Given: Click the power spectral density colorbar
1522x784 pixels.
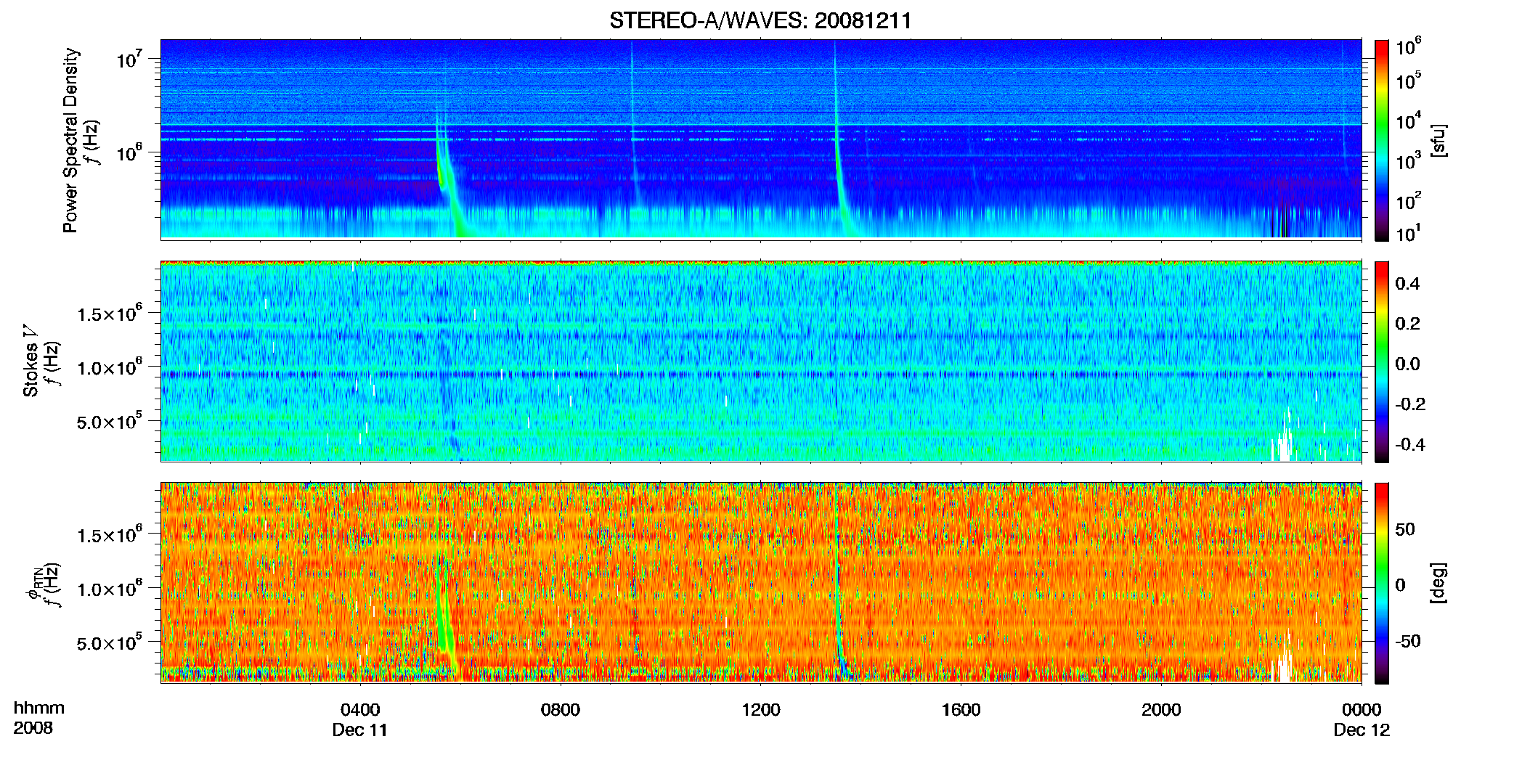Looking at the screenshot, I should click(x=1382, y=140).
